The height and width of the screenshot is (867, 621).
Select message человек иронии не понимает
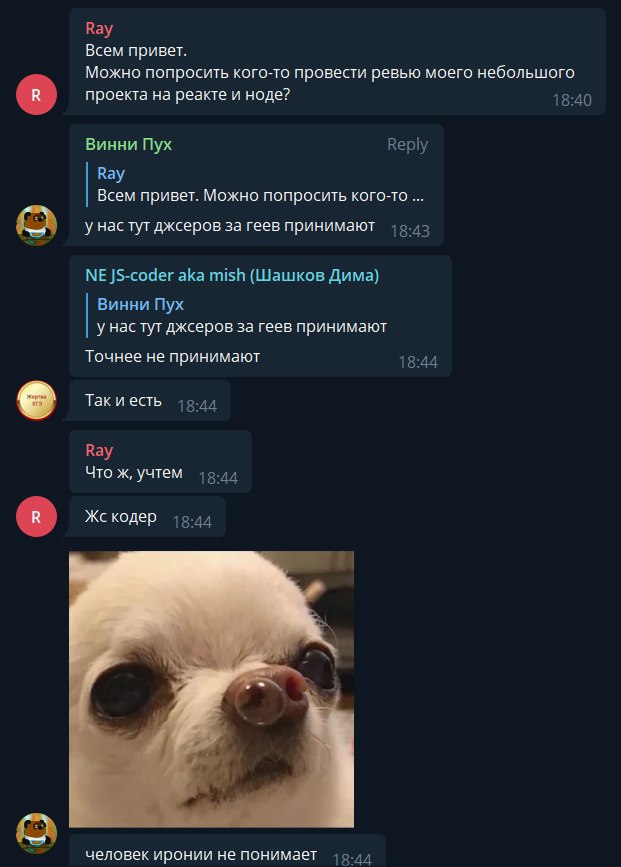tap(227, 852)
